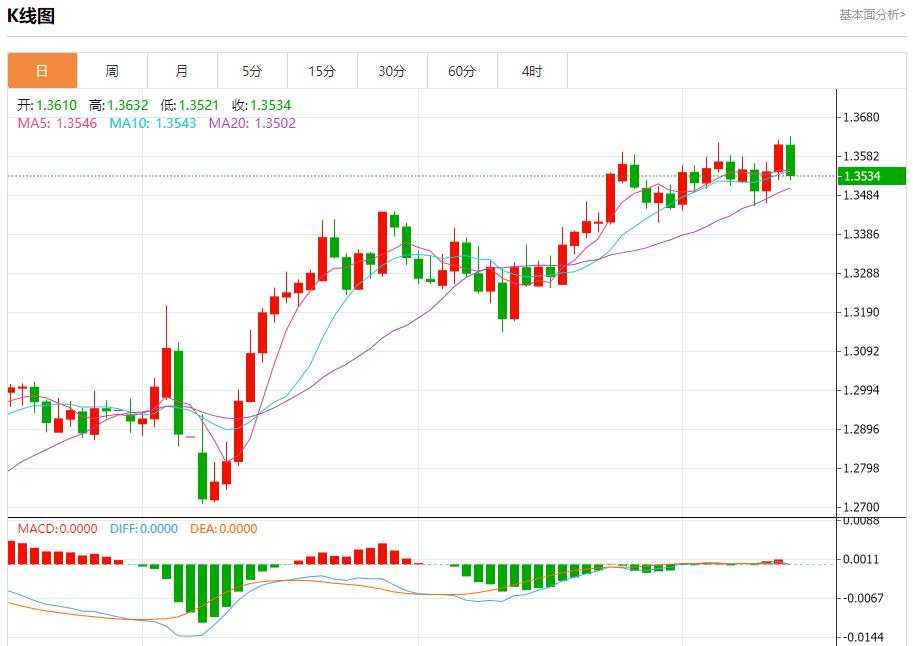Viewport: 913px width, 646px height.
Task: Click the MACD value label
Action: coord(56,529)
